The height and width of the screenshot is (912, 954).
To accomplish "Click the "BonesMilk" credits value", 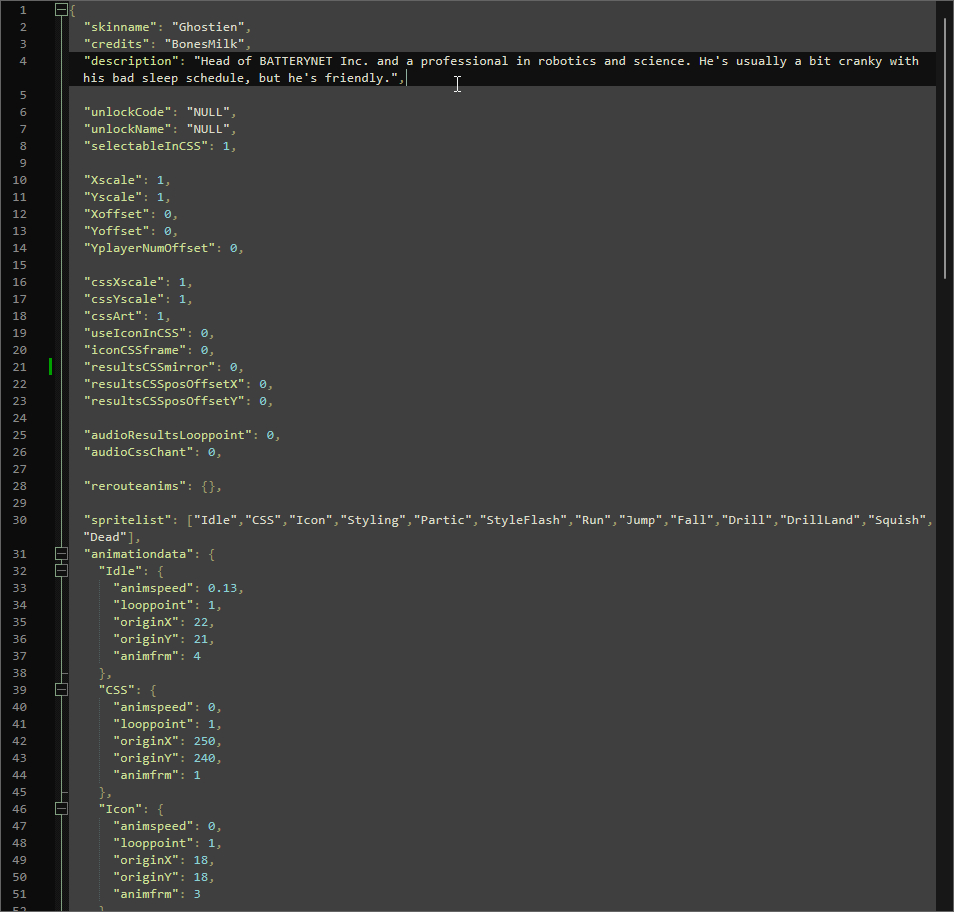I will pyautogui.click(x=207, y=44).
